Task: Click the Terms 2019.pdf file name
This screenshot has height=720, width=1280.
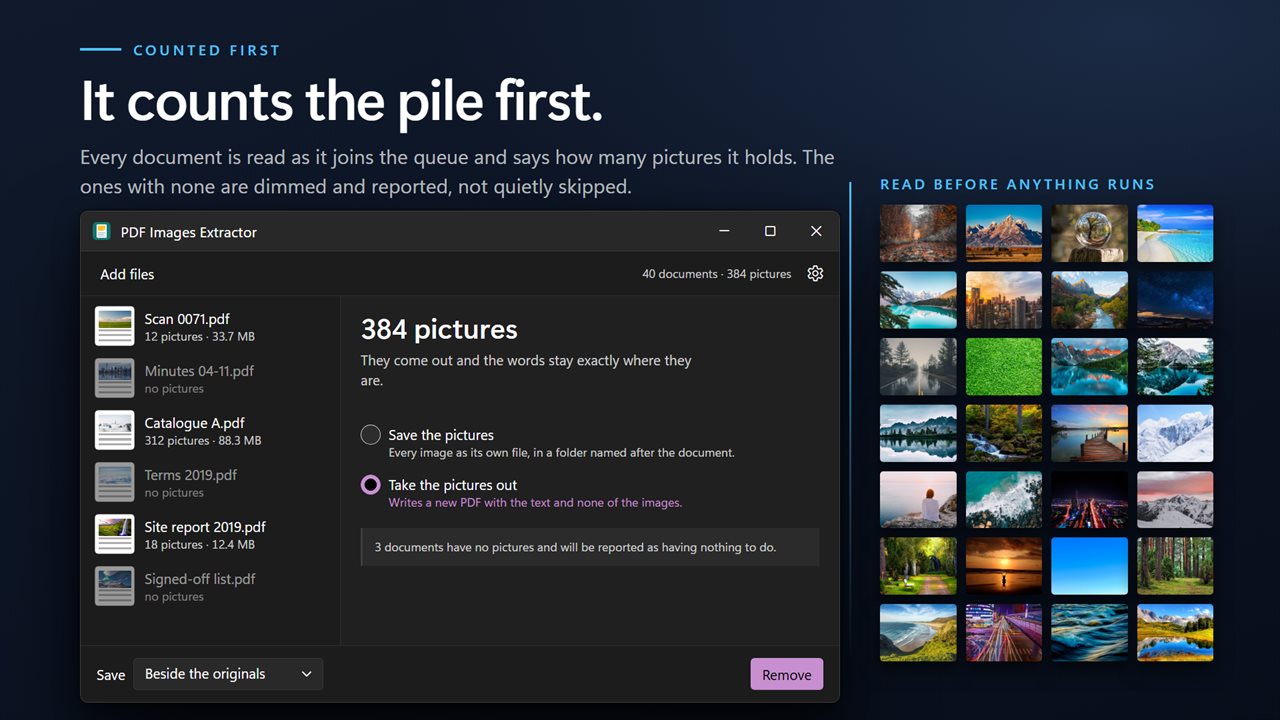Action: tap(191, 475)
